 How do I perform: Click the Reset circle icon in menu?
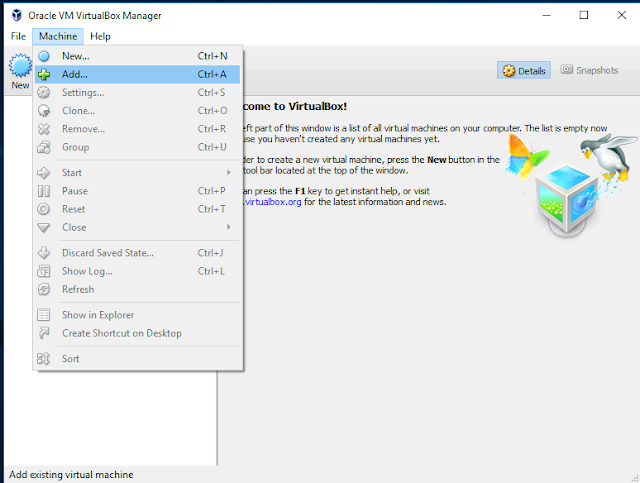[x=44, y=209]
